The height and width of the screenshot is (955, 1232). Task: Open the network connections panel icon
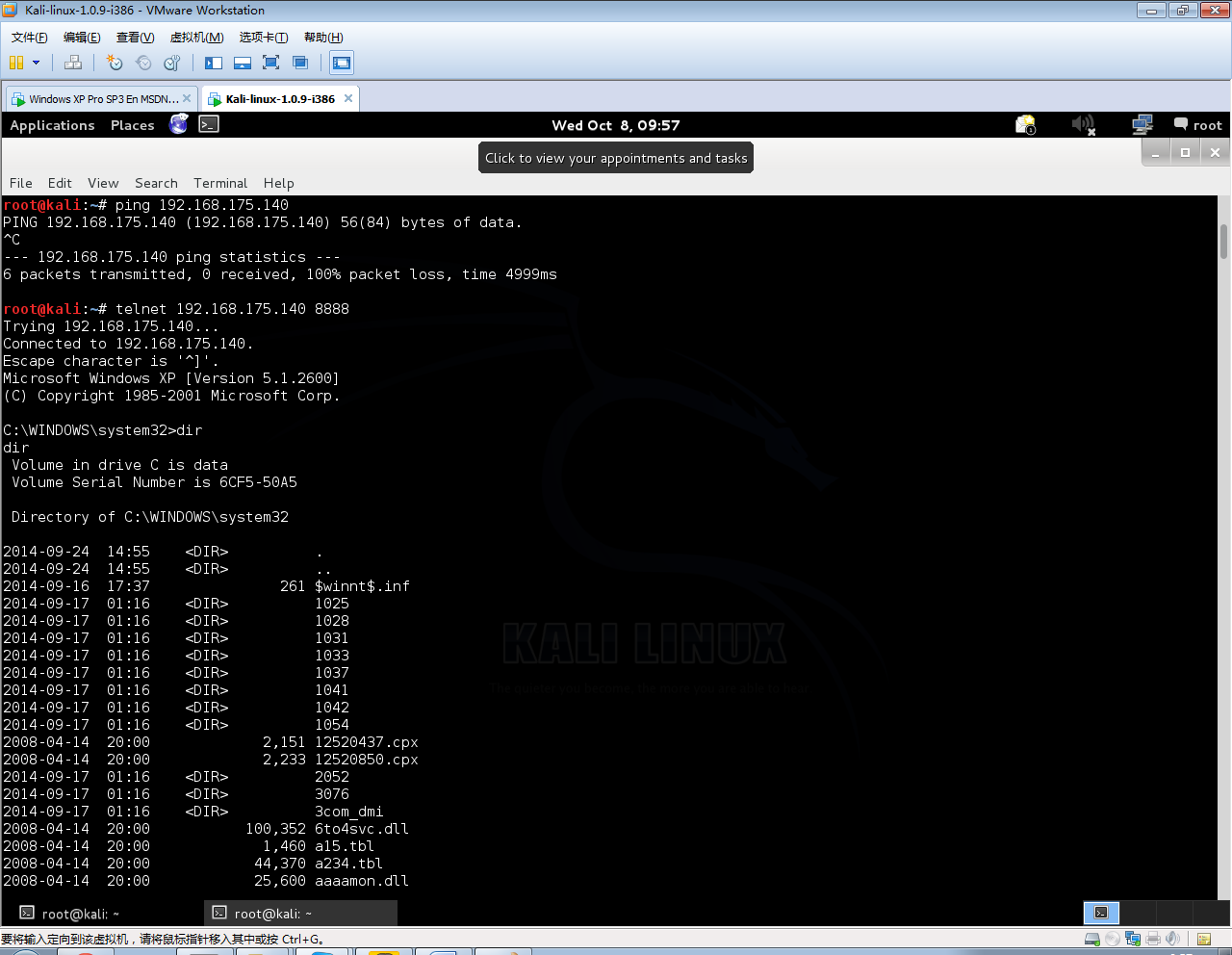pyautogui.click(x=1142, y=125)
